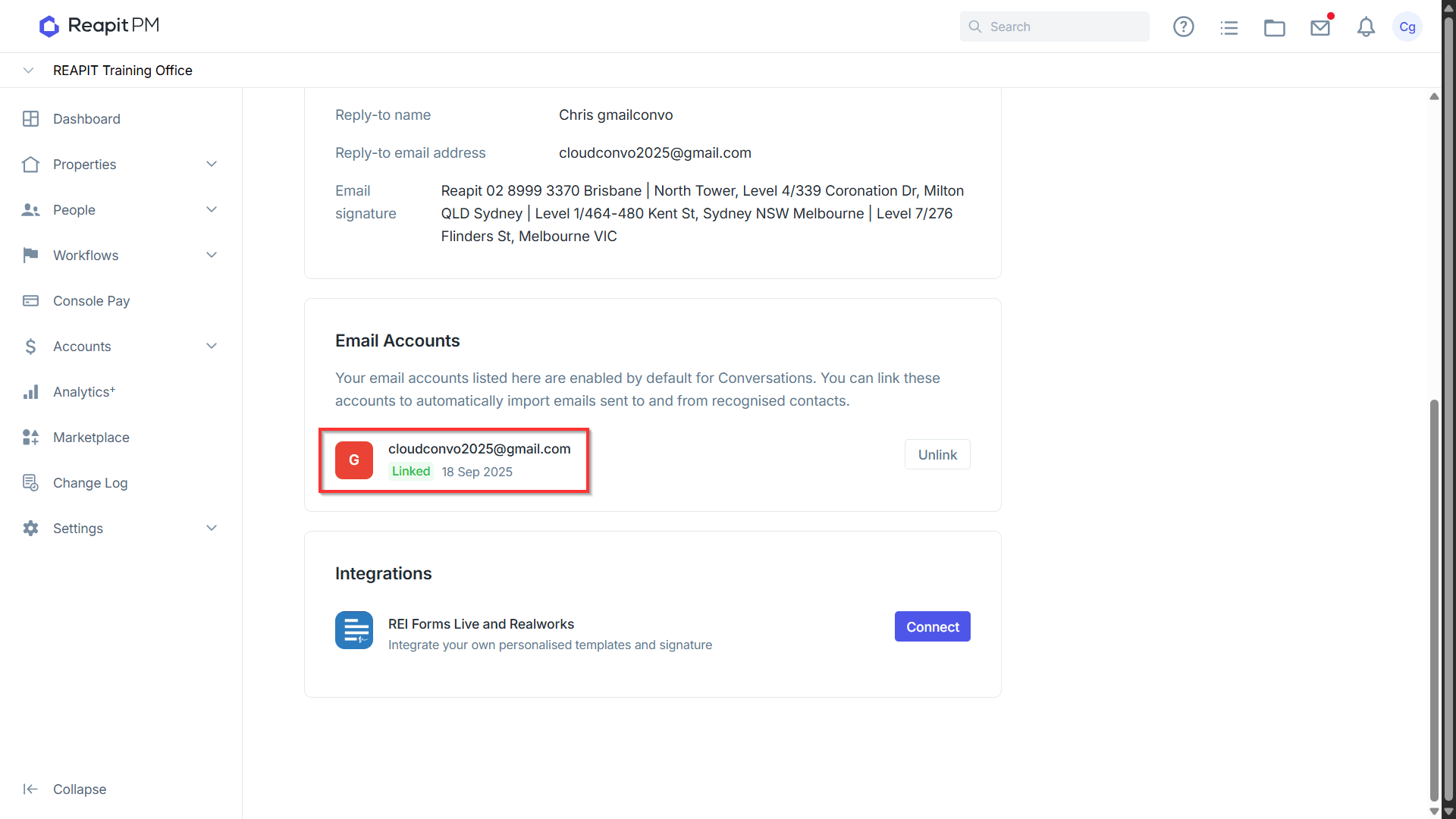The height and width of the screenshot is (819, 1456).
Task: Open the folder icon in top bar
Action: (x=1274, y=27)
